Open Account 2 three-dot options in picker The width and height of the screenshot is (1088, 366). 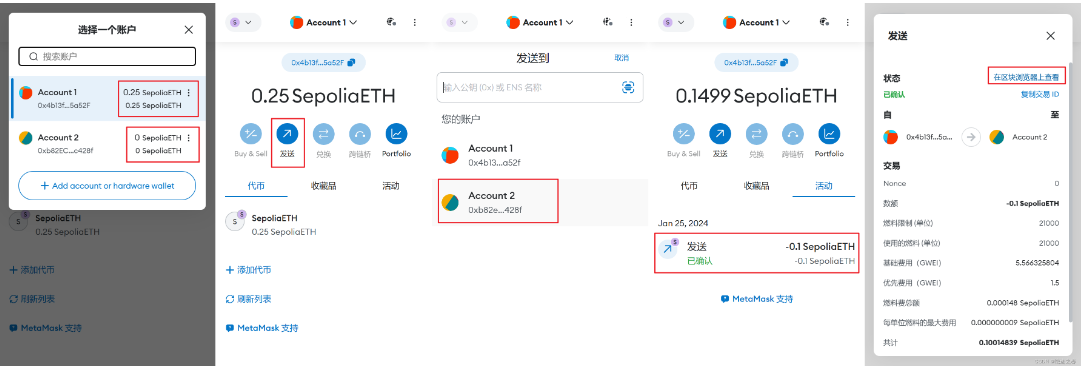point(189,138)
